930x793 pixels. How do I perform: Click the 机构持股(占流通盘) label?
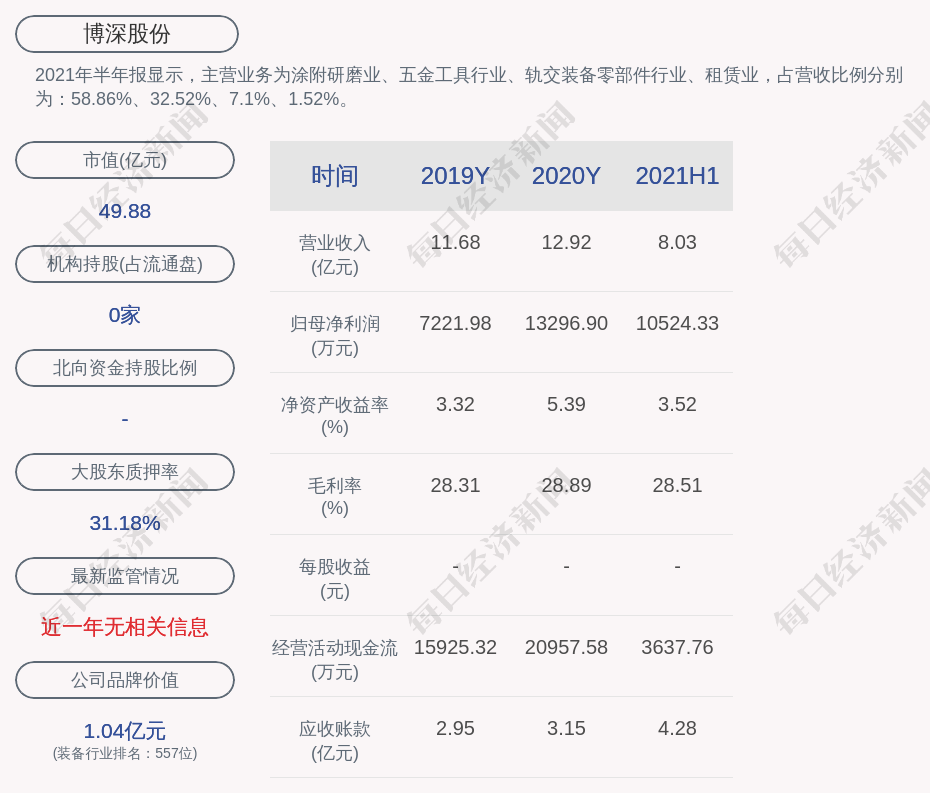(x=125, y=264)
